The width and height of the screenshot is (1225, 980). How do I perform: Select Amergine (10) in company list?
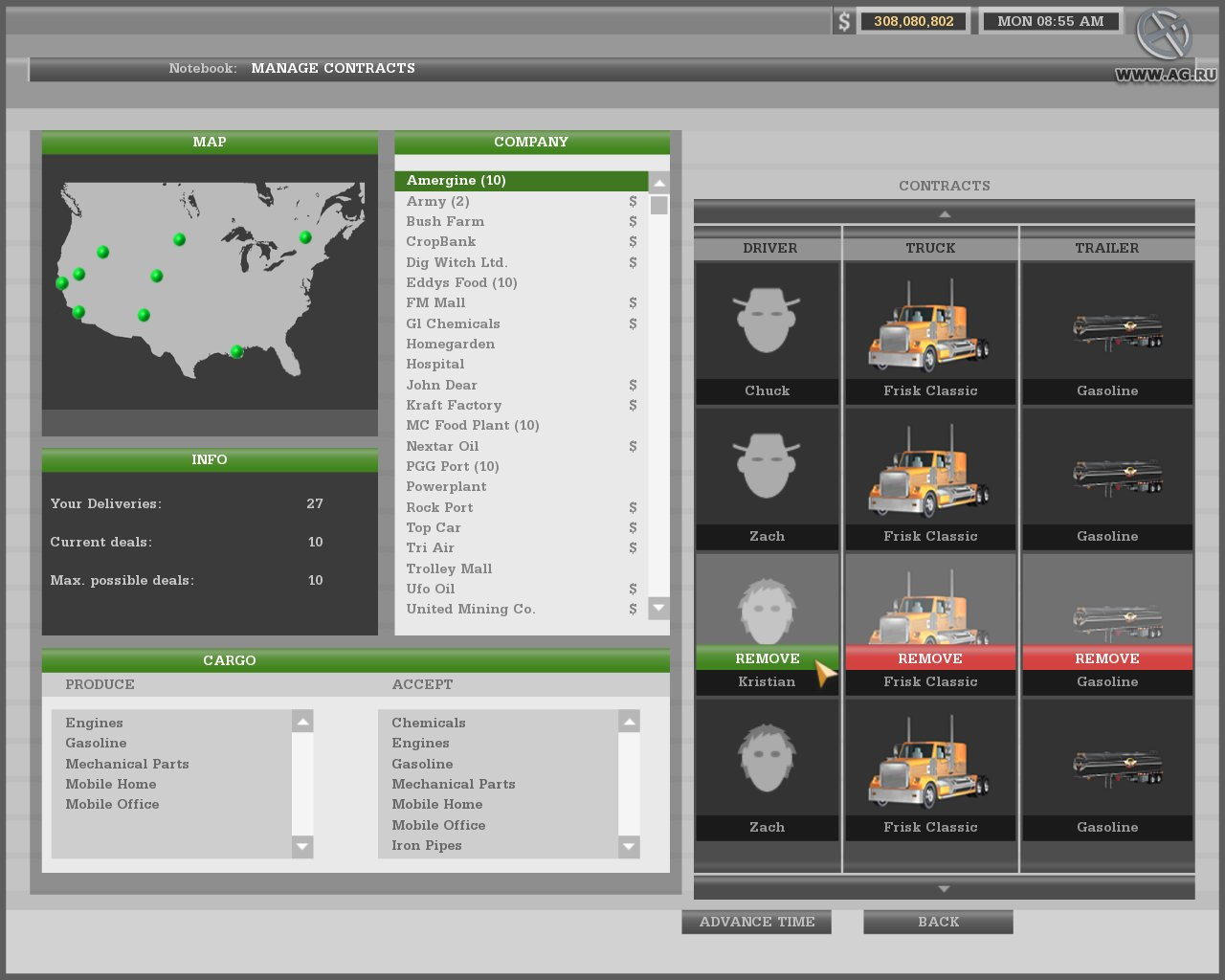click(x=522, y=181)
